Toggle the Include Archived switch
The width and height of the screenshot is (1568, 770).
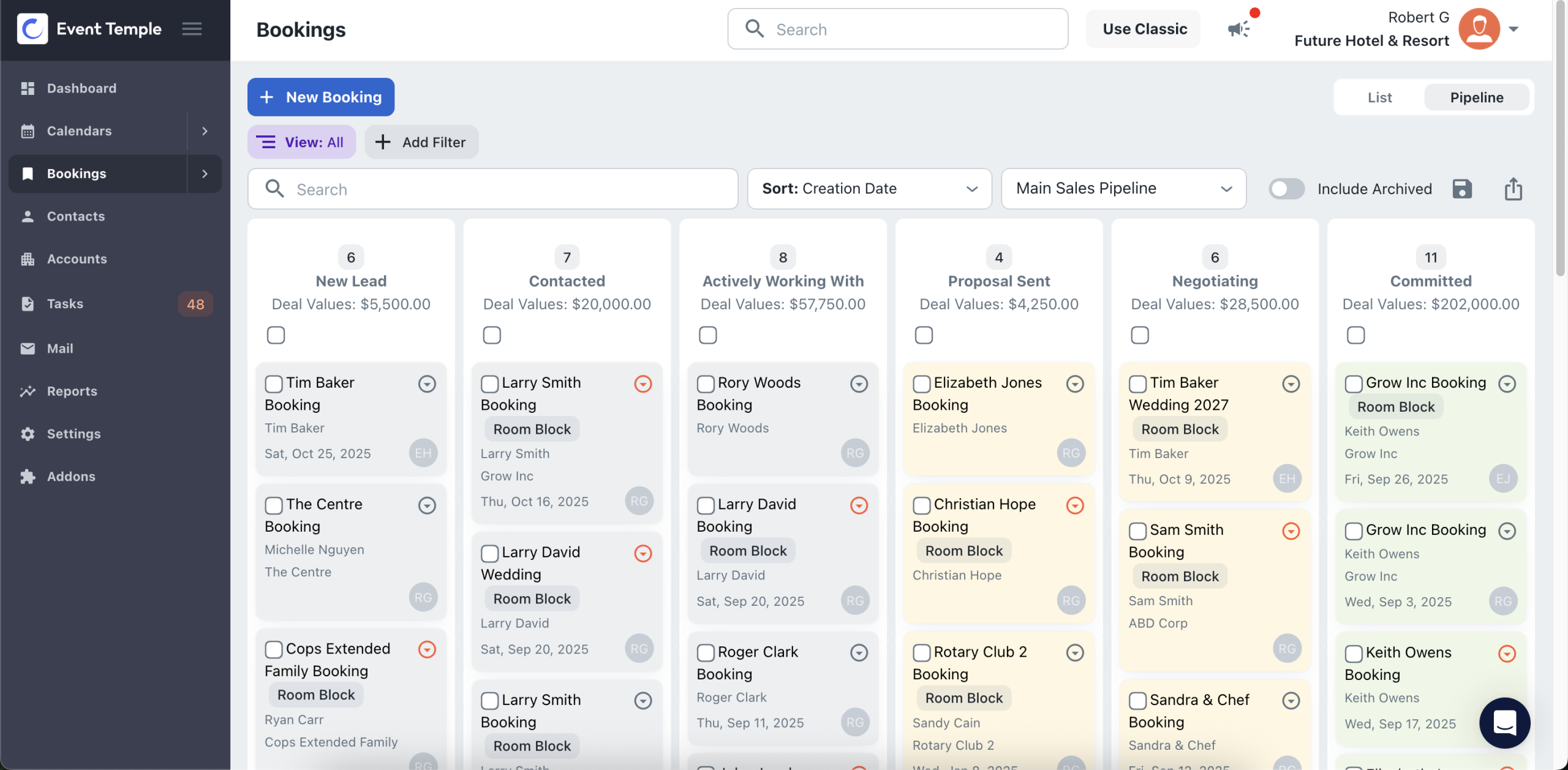pyautogui.click(x=1286, y=189)
